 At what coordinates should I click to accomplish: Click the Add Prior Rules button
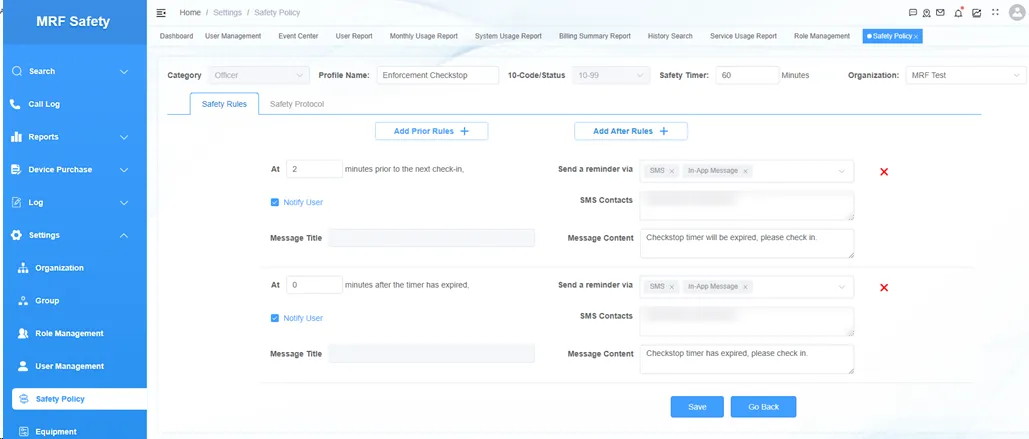click(x=431, y=131)
